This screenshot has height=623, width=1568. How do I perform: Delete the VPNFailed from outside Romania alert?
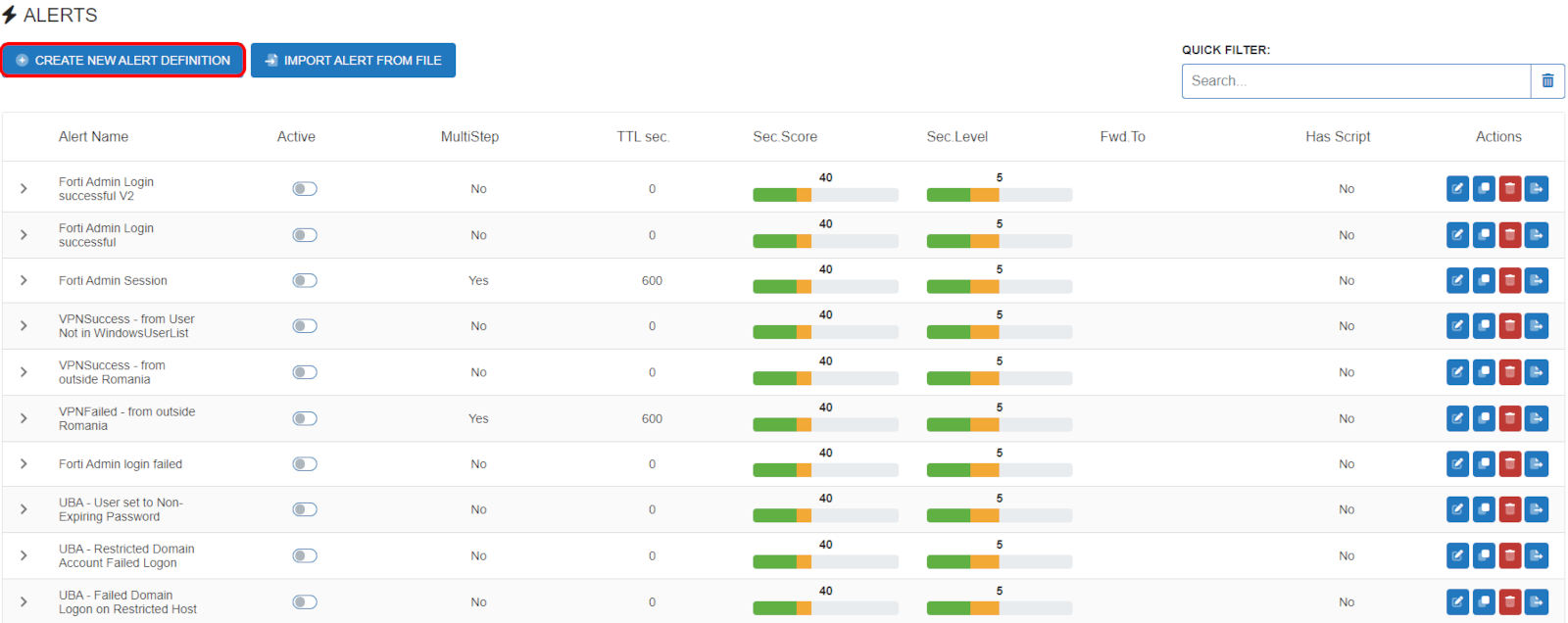tap(1510, 418)
